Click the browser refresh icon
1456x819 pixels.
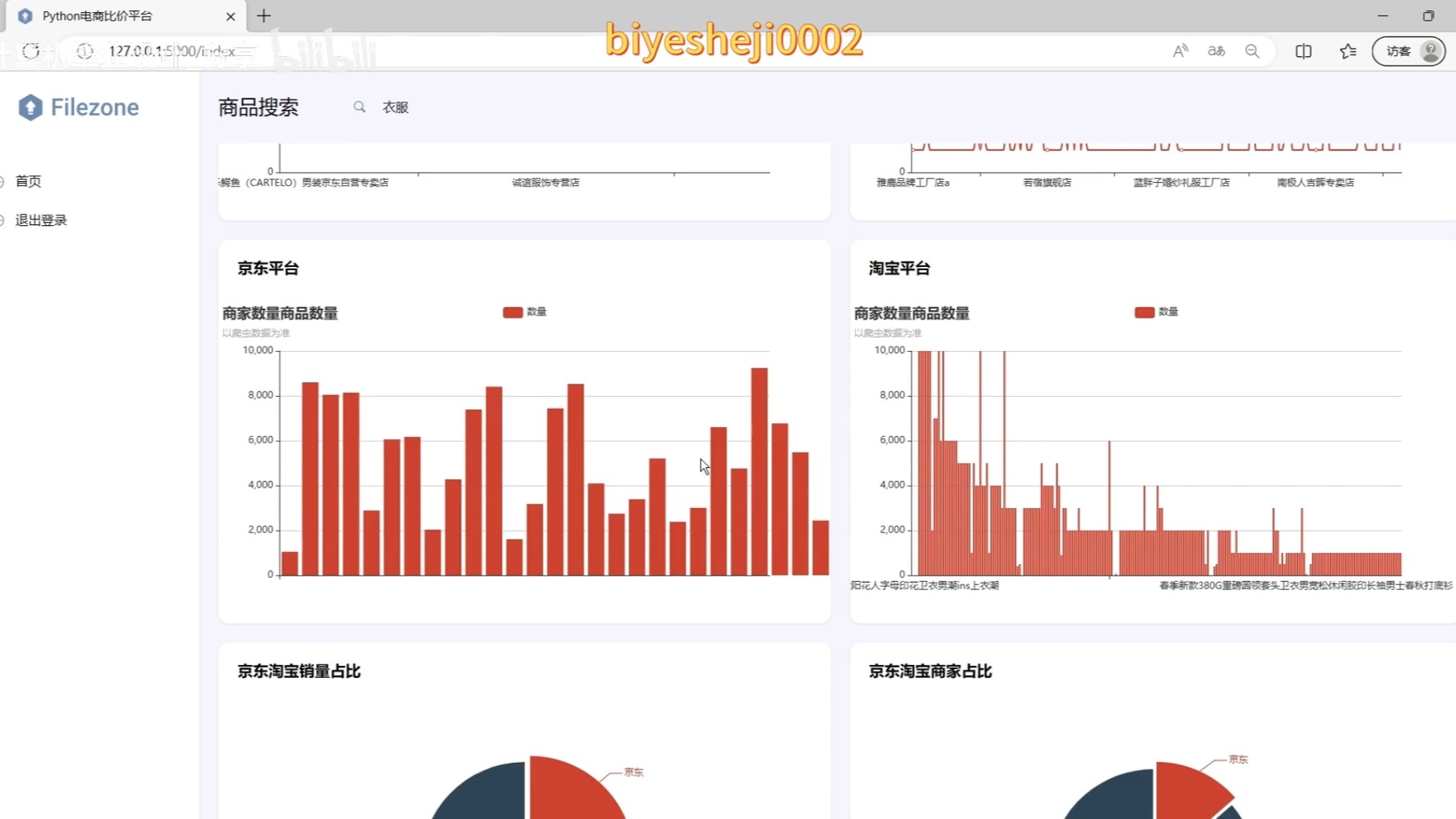point(30,50)
